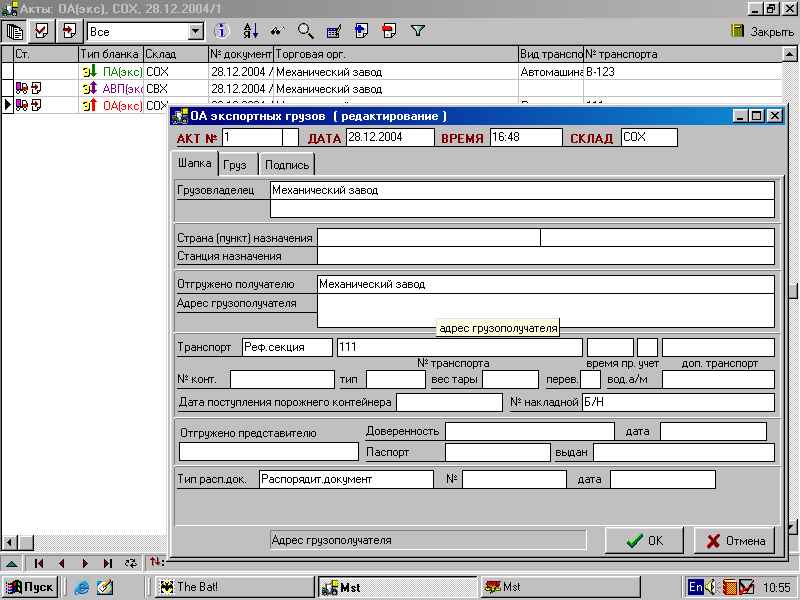
Task: Click the Транспорт field showing Реф.секция
Action: coord(287,347)
